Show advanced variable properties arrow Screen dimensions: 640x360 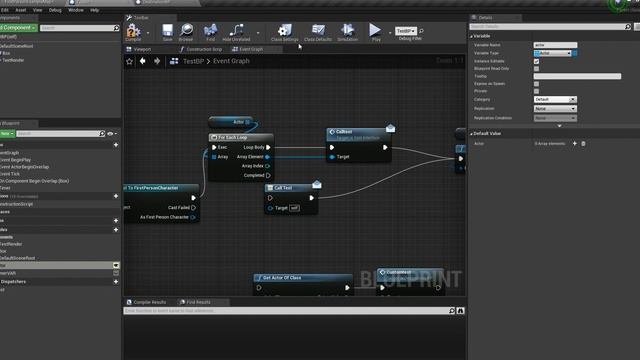559,126
